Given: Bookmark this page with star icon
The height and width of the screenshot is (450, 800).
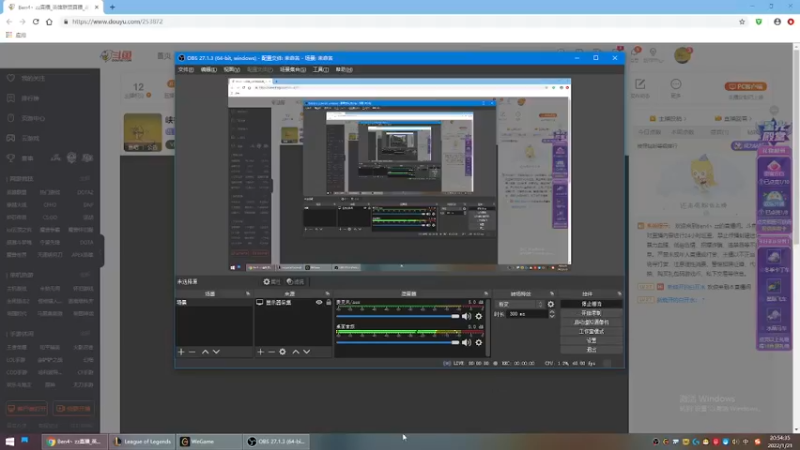Looking at the screenshot, I should coord(741,21).
